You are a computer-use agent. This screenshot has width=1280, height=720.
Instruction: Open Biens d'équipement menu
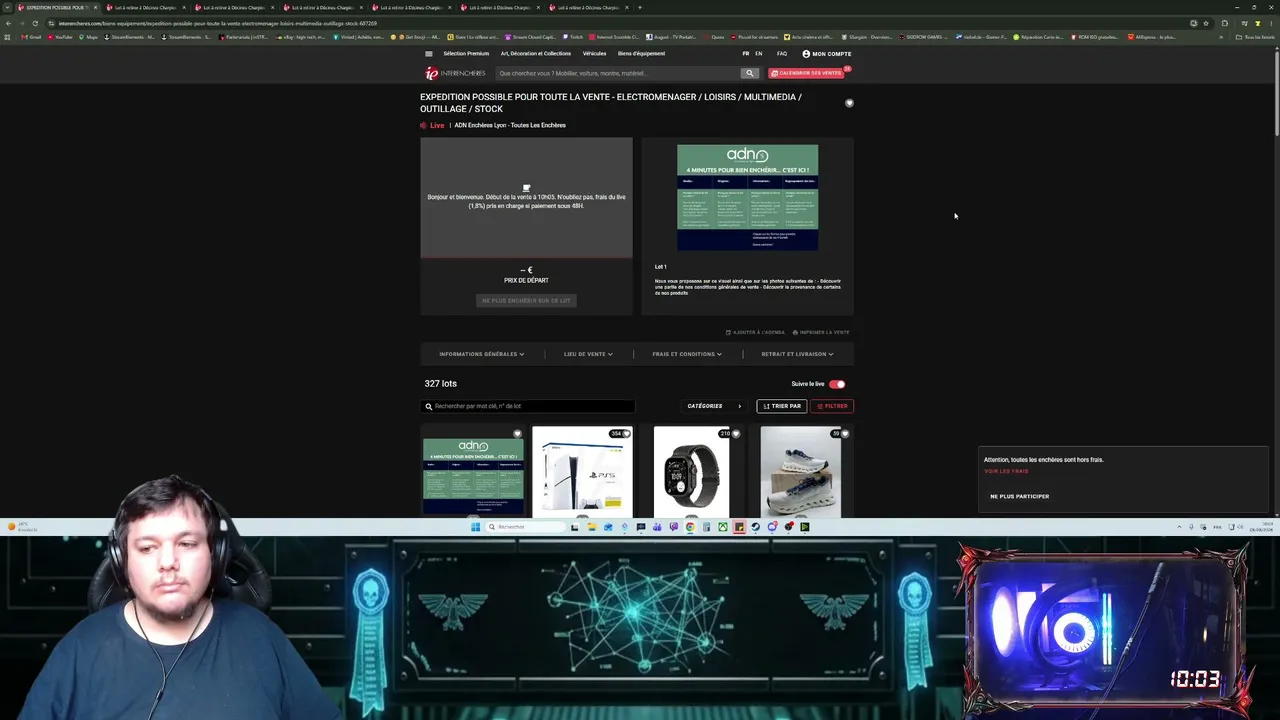coord(641,54)
